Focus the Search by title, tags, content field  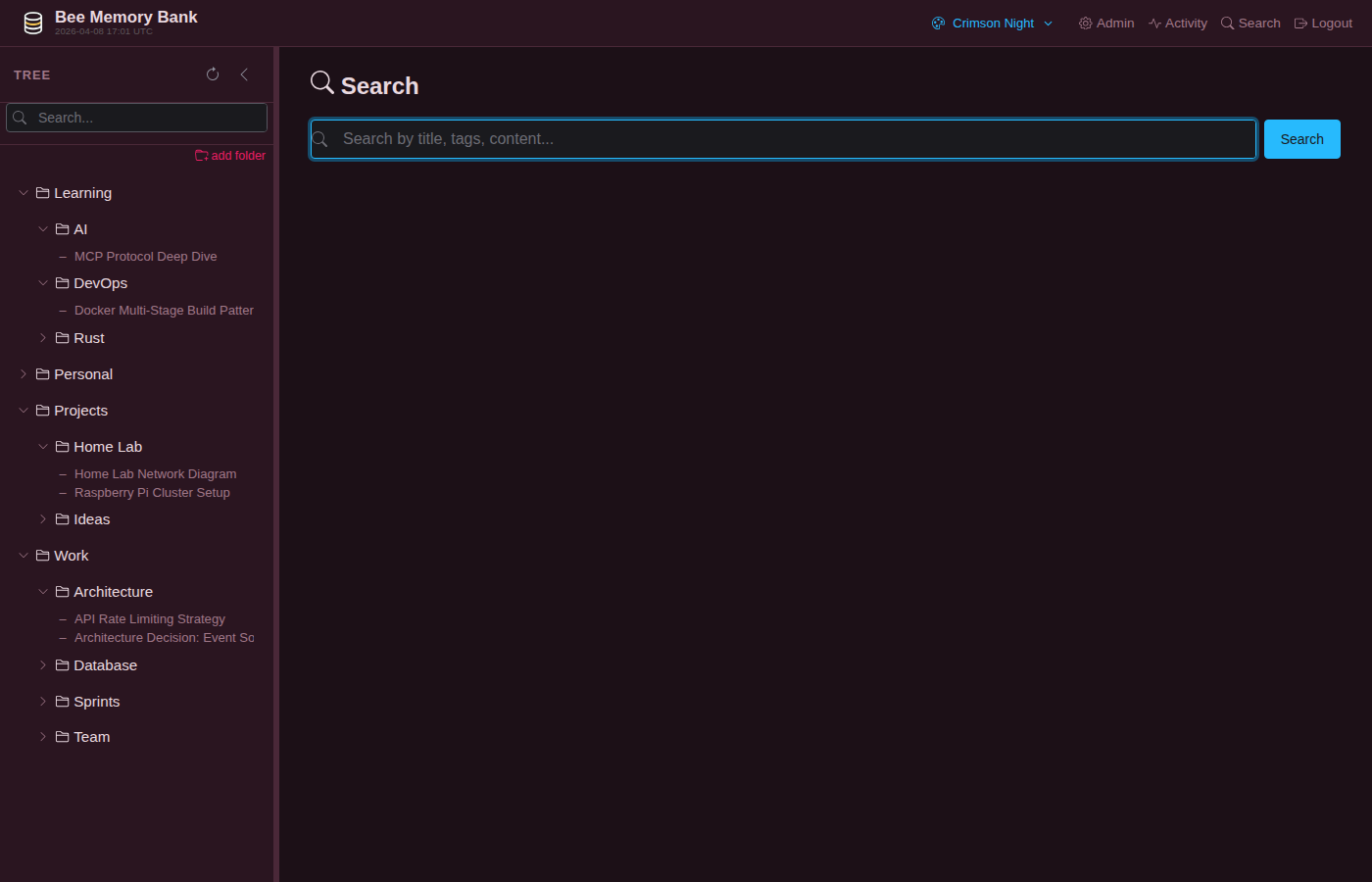click(783, 139)
